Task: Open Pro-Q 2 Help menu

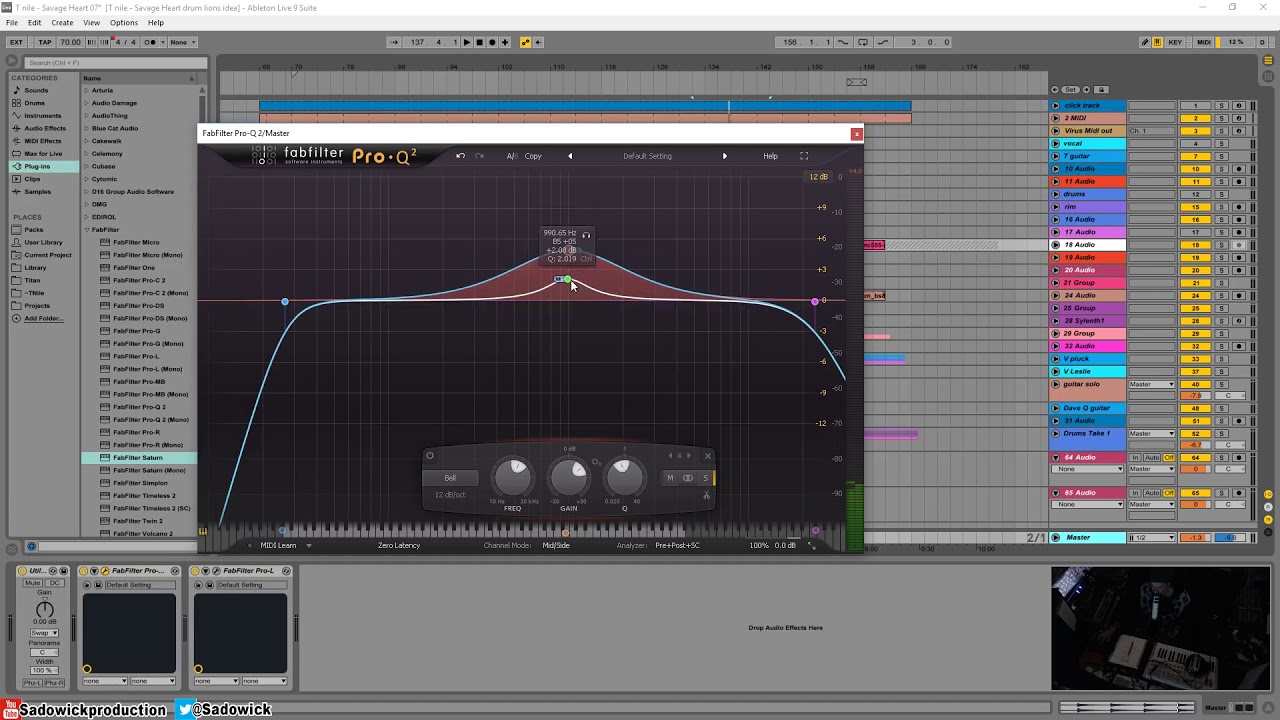Action: pos(770,156)
